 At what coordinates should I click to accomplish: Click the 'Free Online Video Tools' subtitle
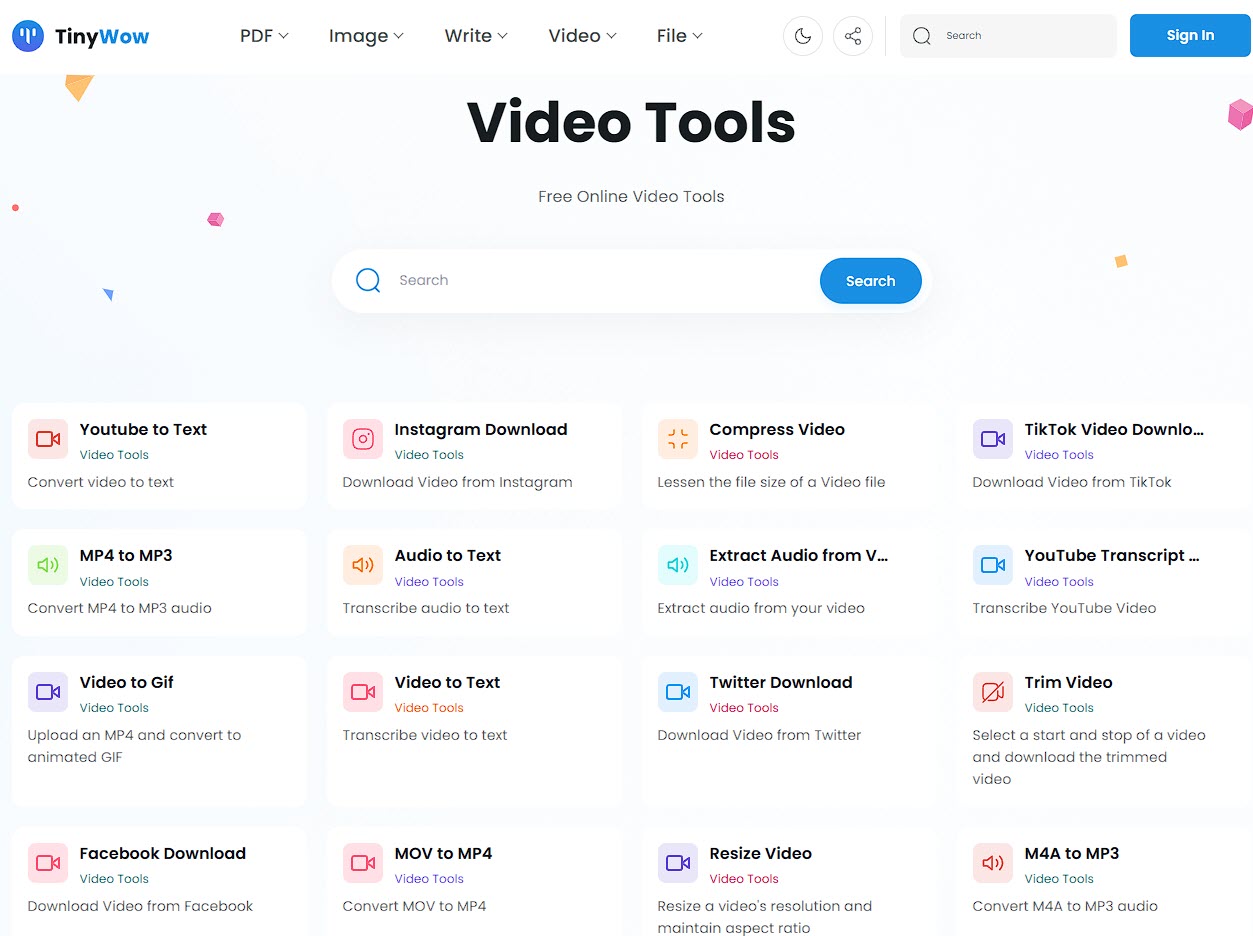(631, 196)
